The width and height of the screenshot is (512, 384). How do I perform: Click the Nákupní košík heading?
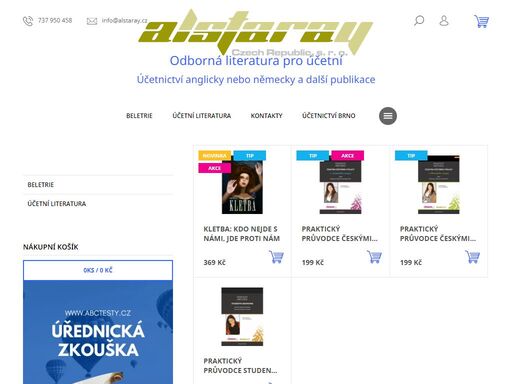(x=51, y=247)
